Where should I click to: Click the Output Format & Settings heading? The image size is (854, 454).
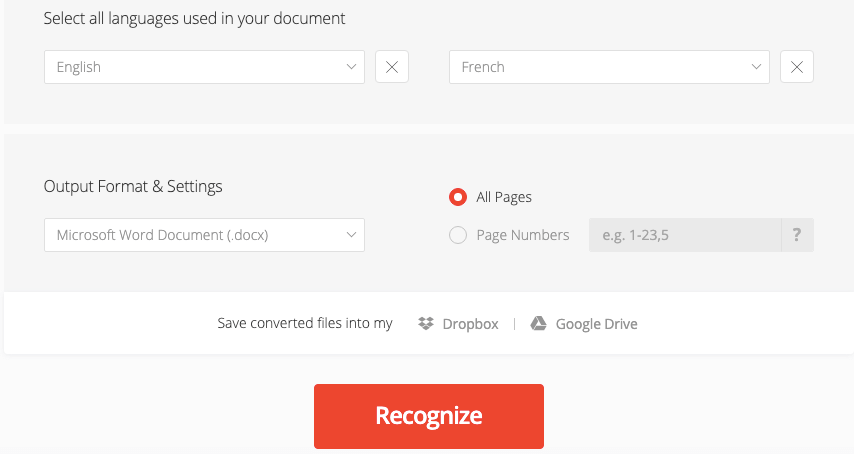point(133,186)
